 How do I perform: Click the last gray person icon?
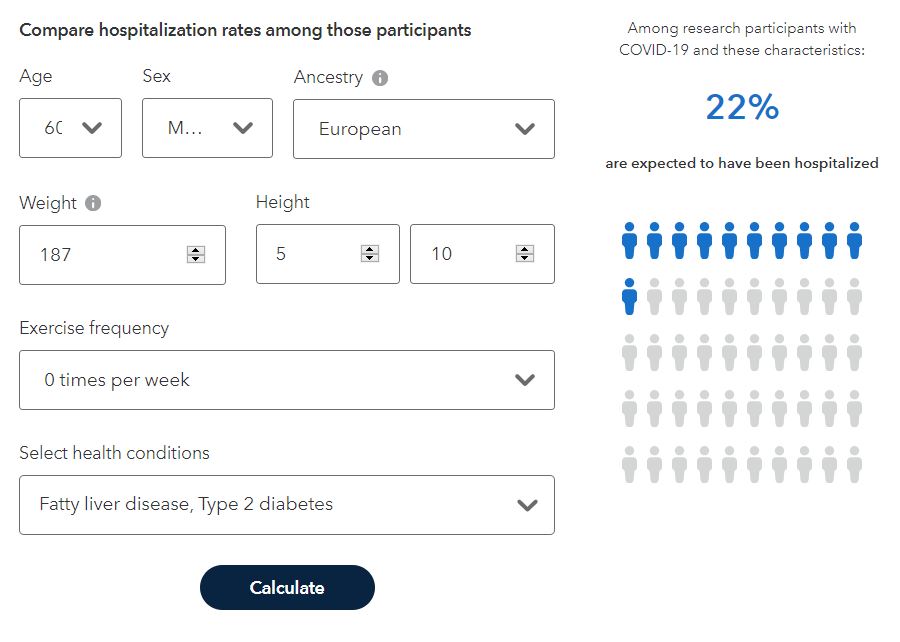click(854, 465)
